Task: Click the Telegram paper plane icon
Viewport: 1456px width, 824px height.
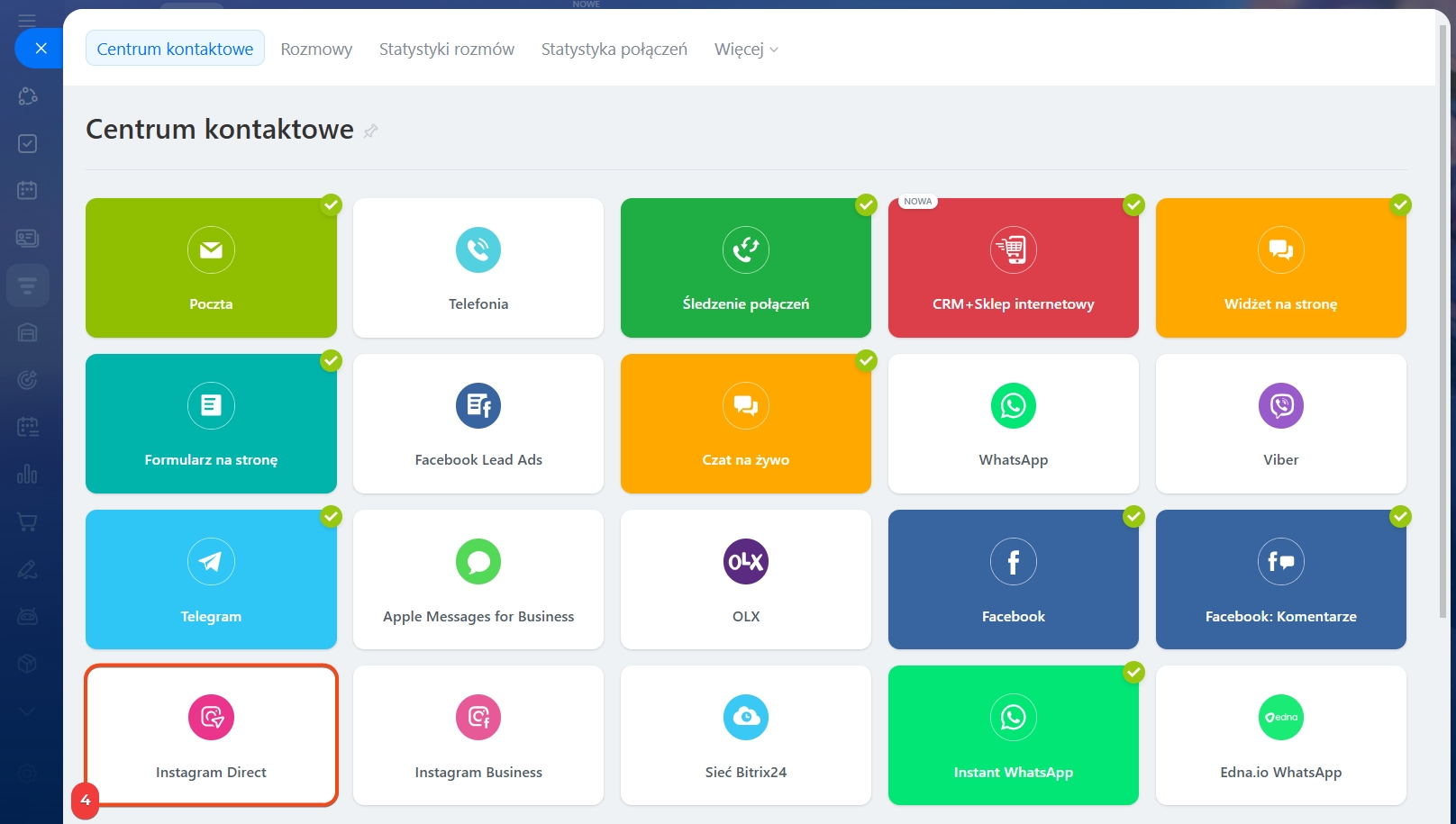Action: tap(211, 561)
